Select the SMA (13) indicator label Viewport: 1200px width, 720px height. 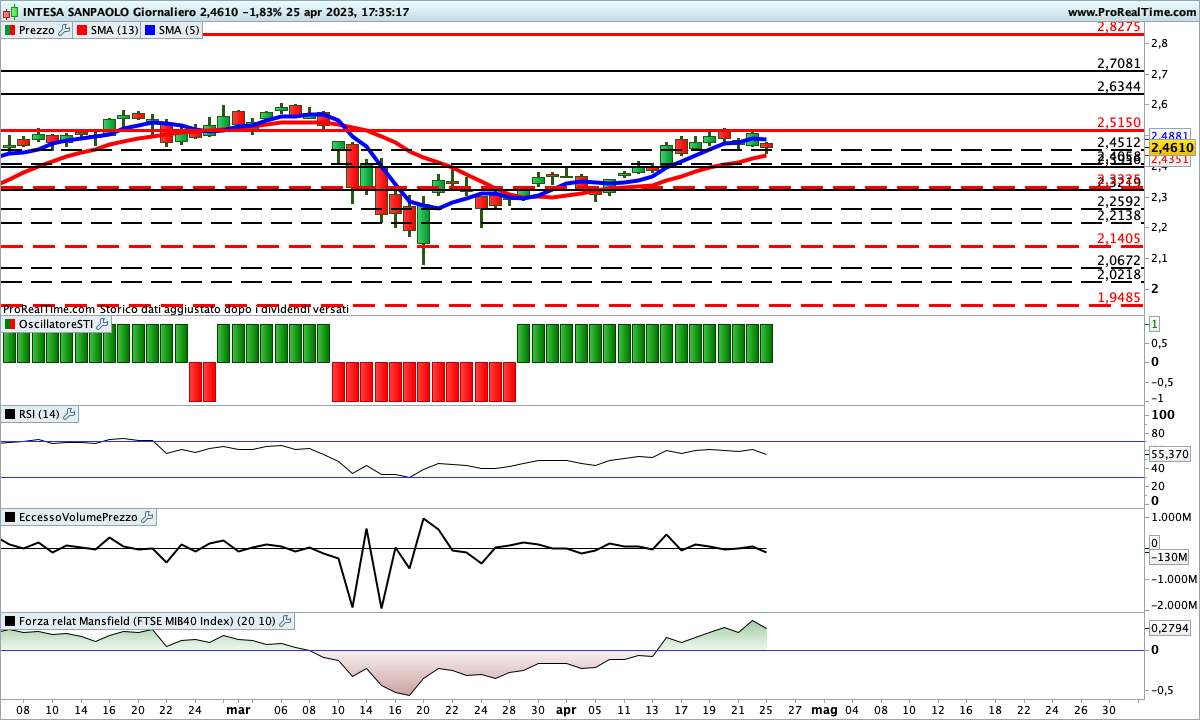click(x=115, y=30)
